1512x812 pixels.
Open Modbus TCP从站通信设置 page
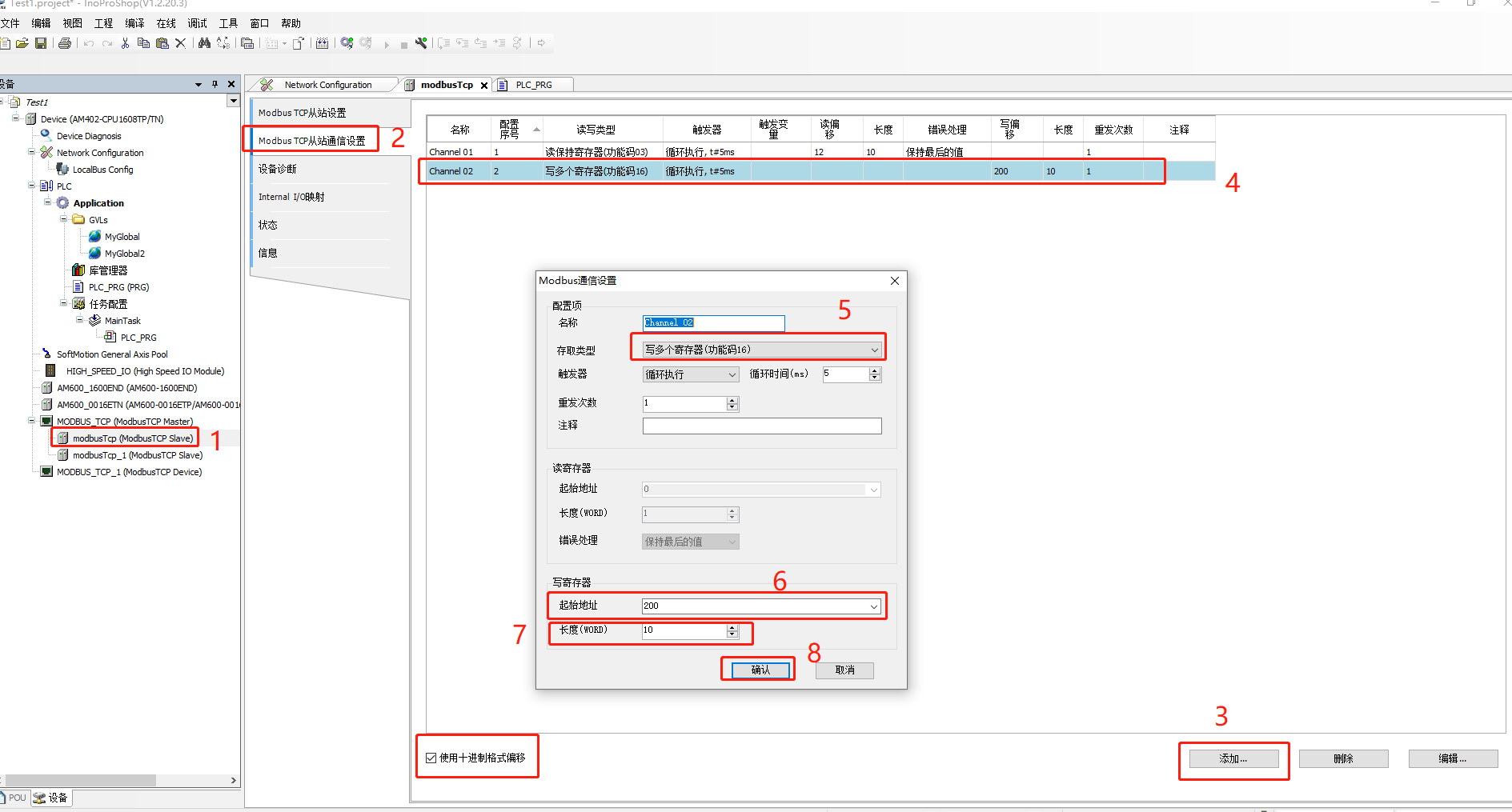312,141
